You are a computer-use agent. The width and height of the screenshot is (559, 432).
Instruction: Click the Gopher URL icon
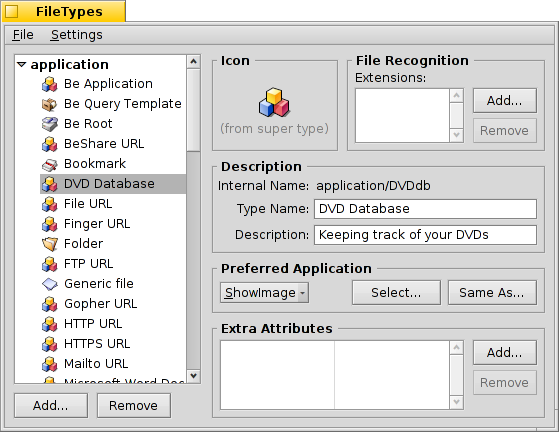tap(50, 304)
